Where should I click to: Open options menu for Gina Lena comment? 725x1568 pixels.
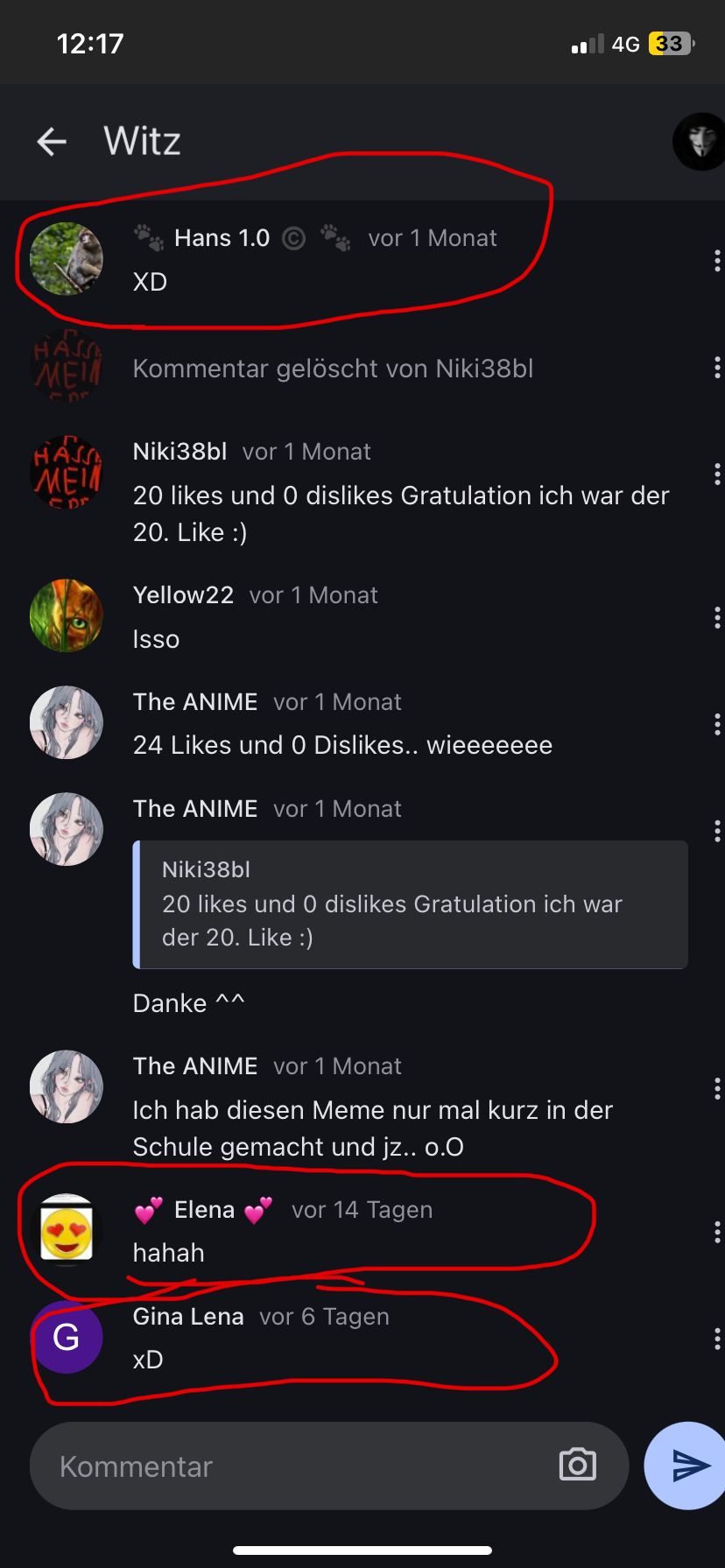[717, 1339]
